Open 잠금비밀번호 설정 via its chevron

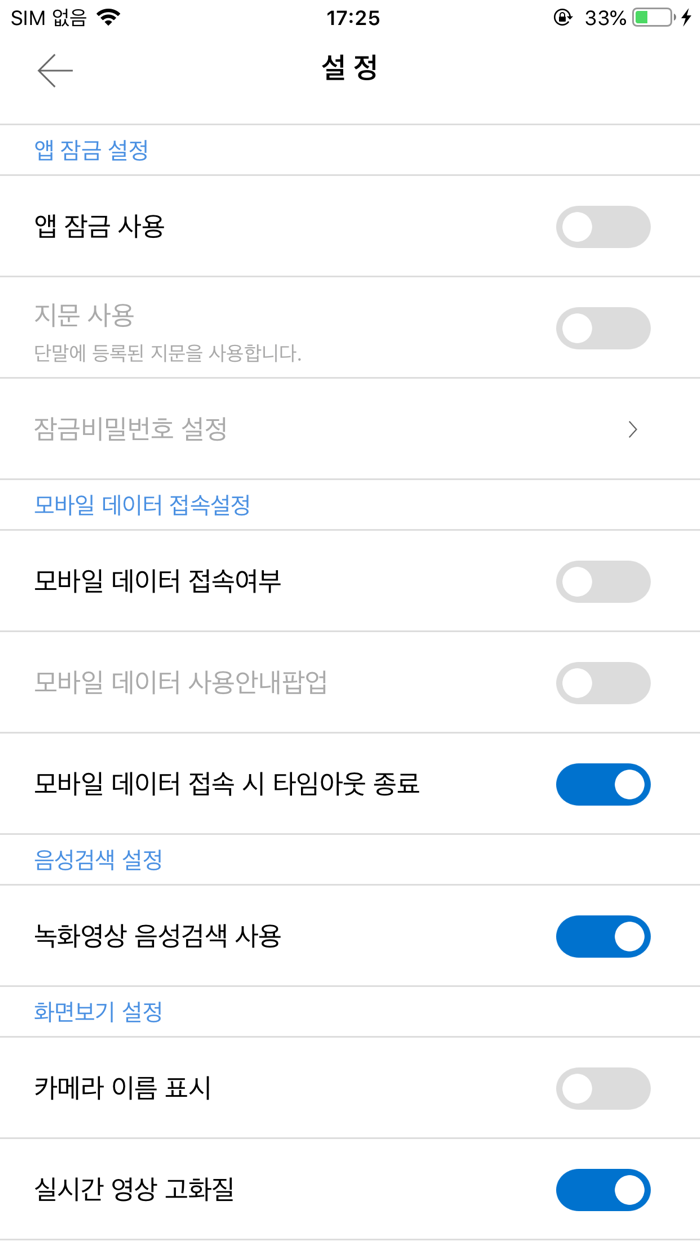(632, 429)
